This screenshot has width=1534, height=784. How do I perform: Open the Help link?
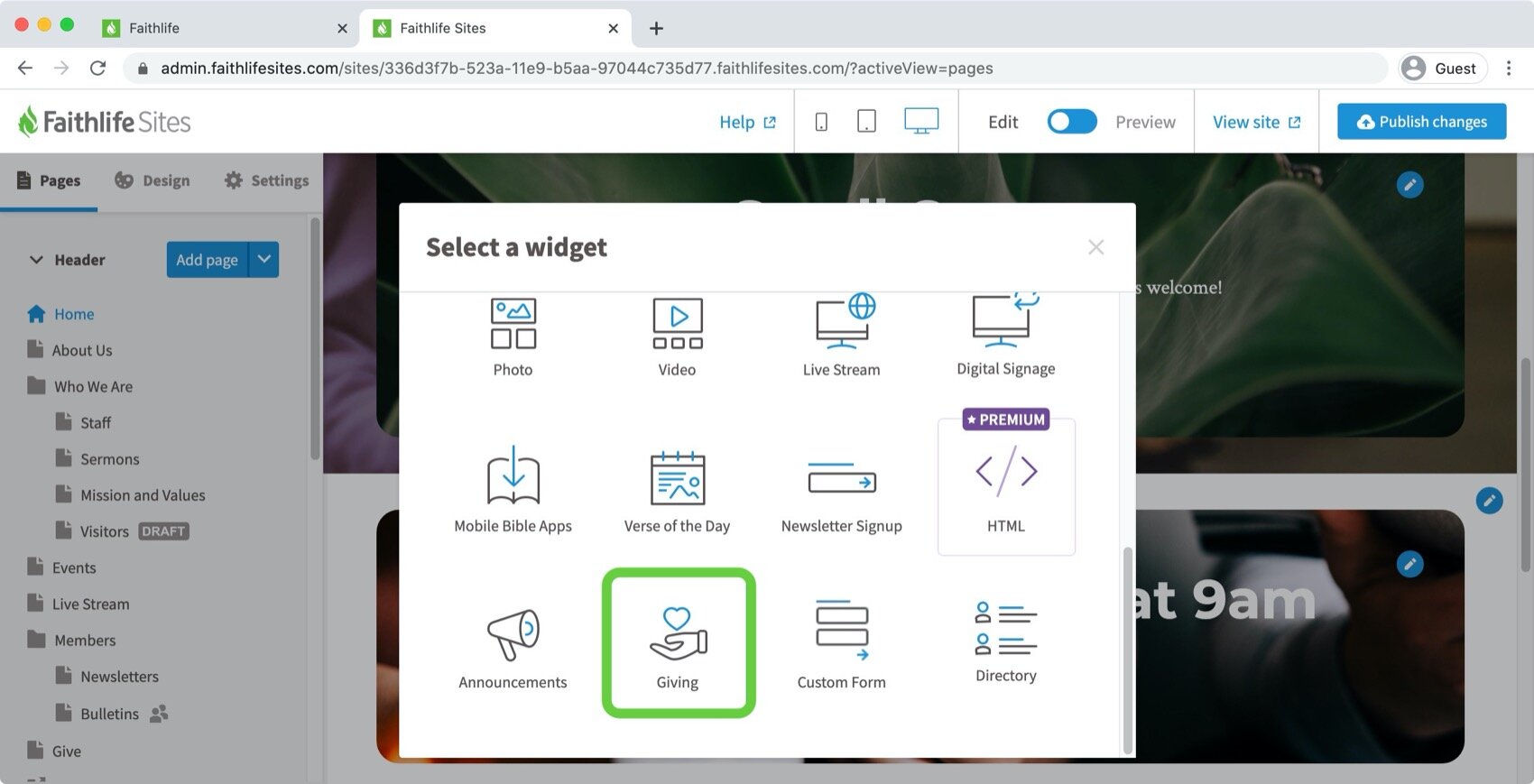pos(747,122)
